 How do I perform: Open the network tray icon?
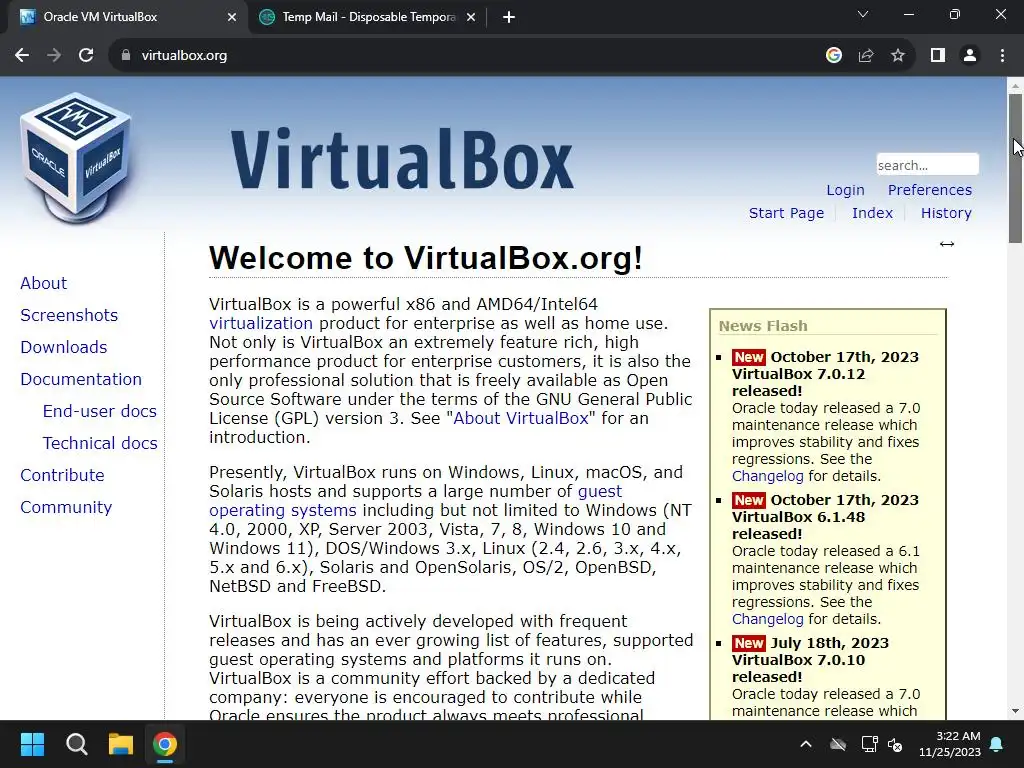[869, 744]
